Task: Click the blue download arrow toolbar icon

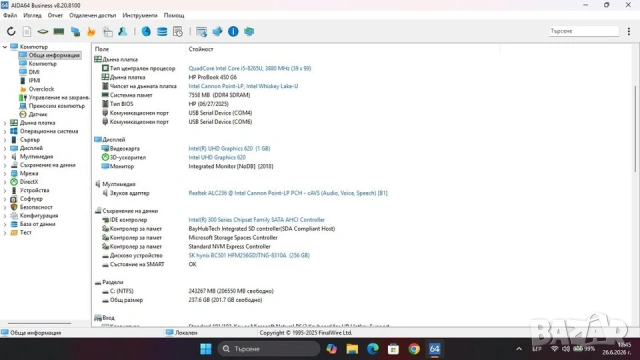Action: pyautogui.click(x=217, y=31)
